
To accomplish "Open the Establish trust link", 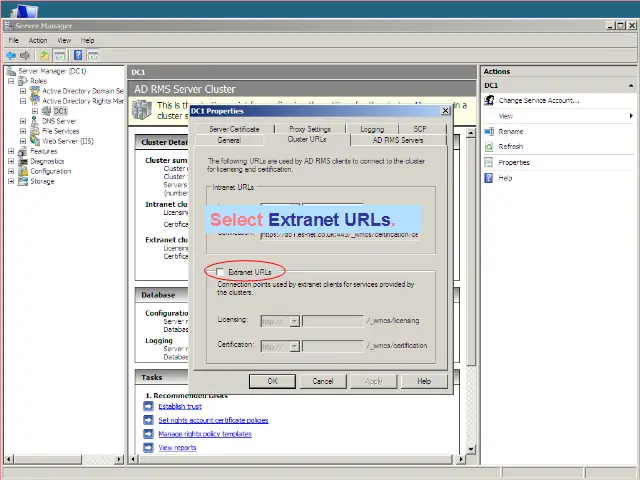I will (180, 406).
